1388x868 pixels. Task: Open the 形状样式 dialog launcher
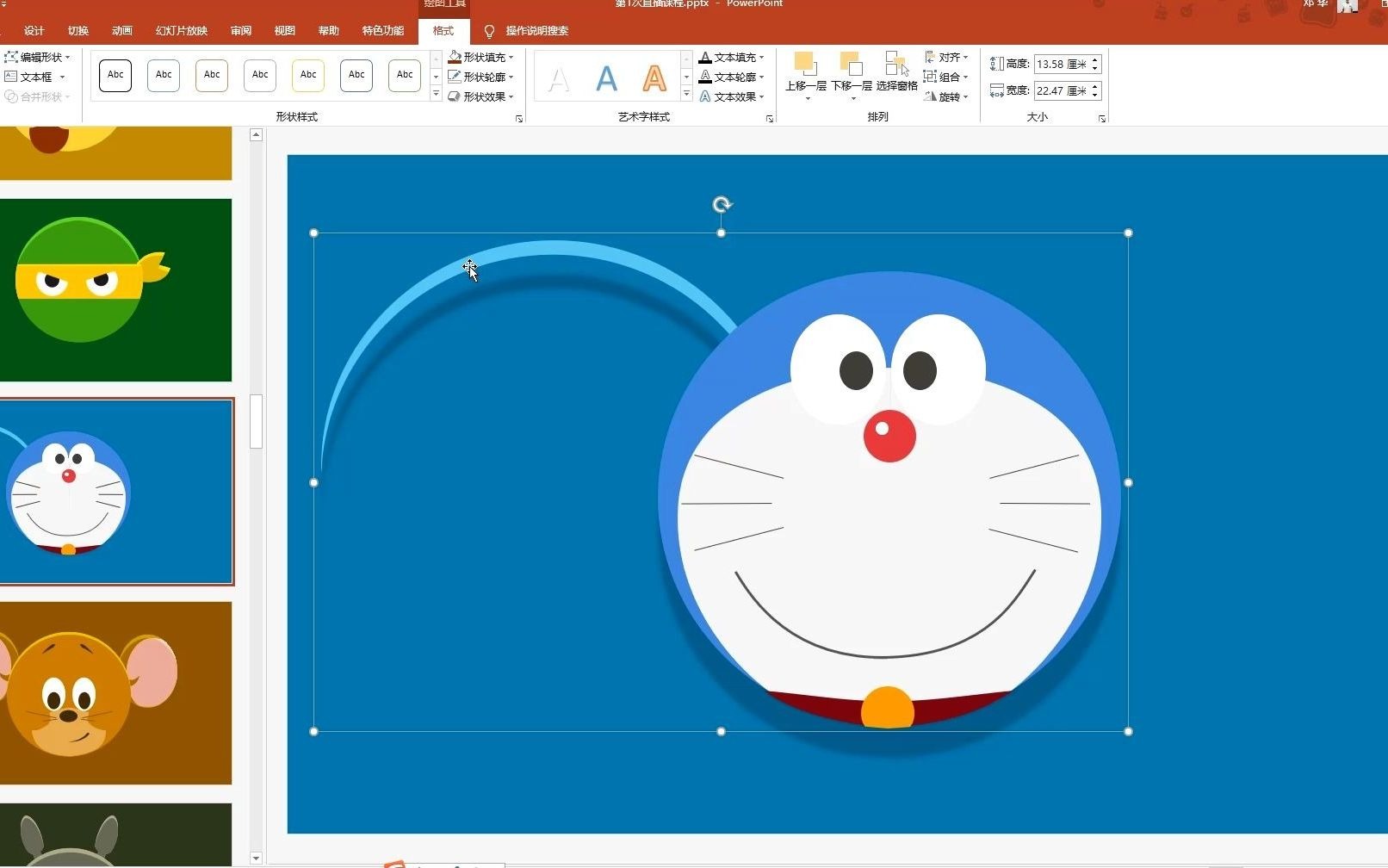pyautogui.click(x=519, y=119)
